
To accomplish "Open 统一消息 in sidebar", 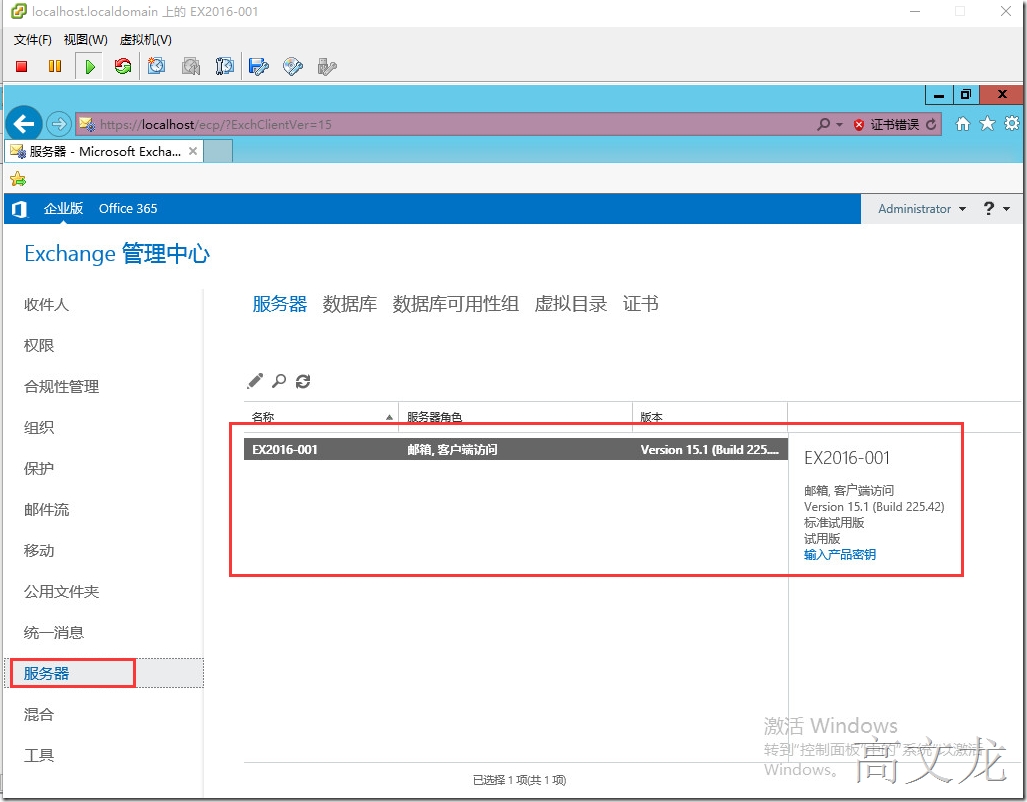I will coord(54,633).
